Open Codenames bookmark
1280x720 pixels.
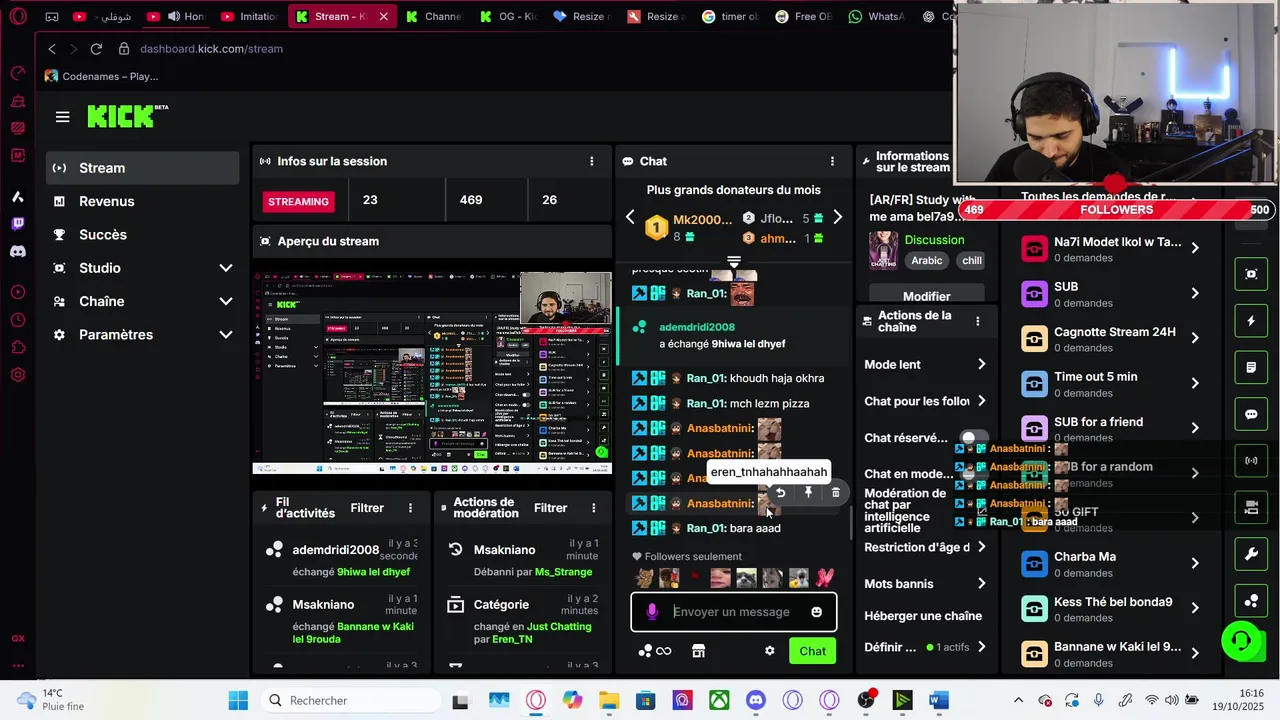pos(101,76)
